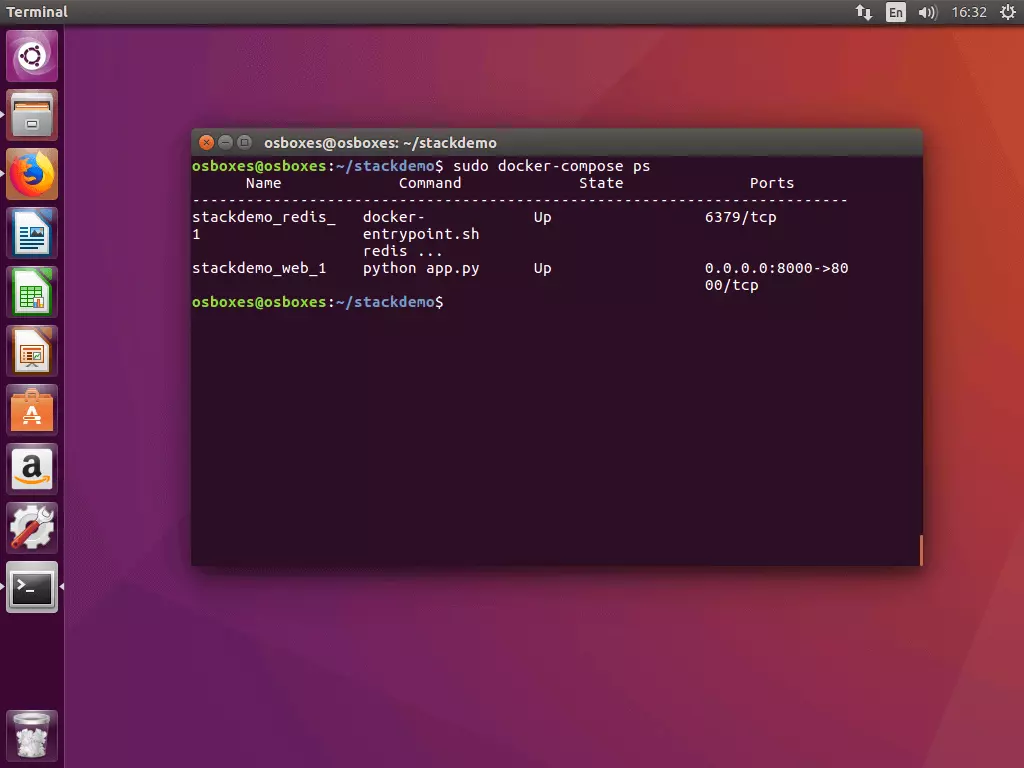Maximize the terminal window

[244, 142]
